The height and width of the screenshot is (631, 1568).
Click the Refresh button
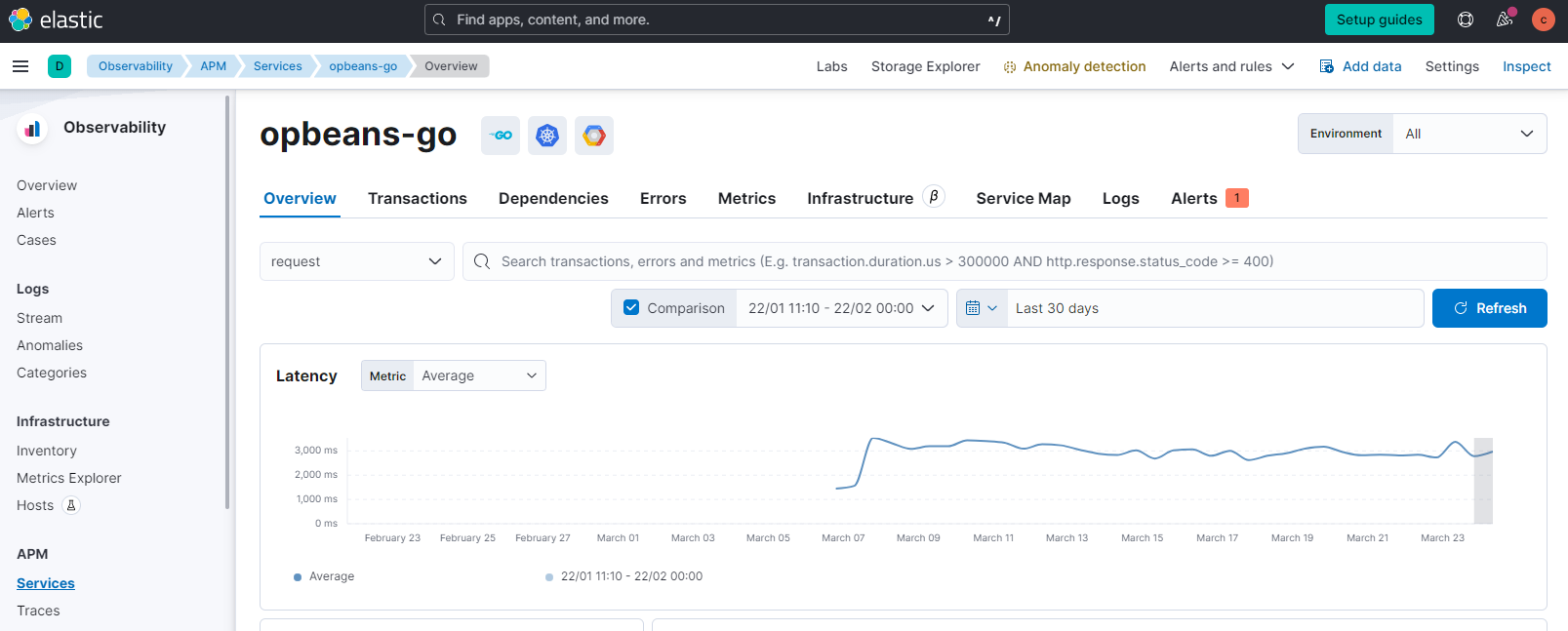tap(1490, 308)
